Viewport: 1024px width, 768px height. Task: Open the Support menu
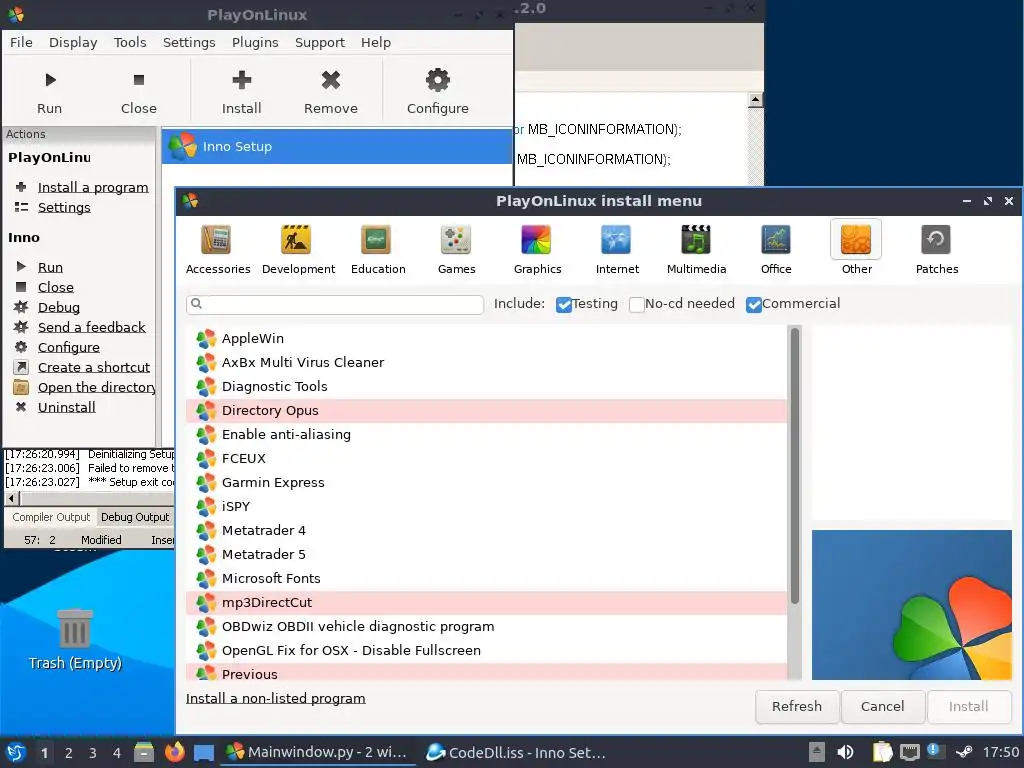click(x=319, y=42)
